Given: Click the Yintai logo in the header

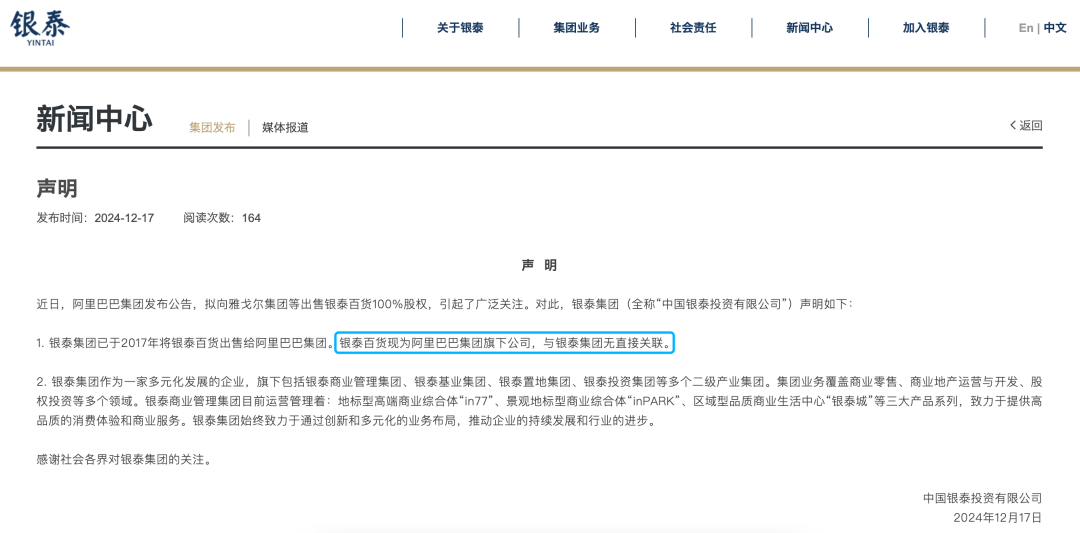Looking at the screenshot, I should point(40,27).
